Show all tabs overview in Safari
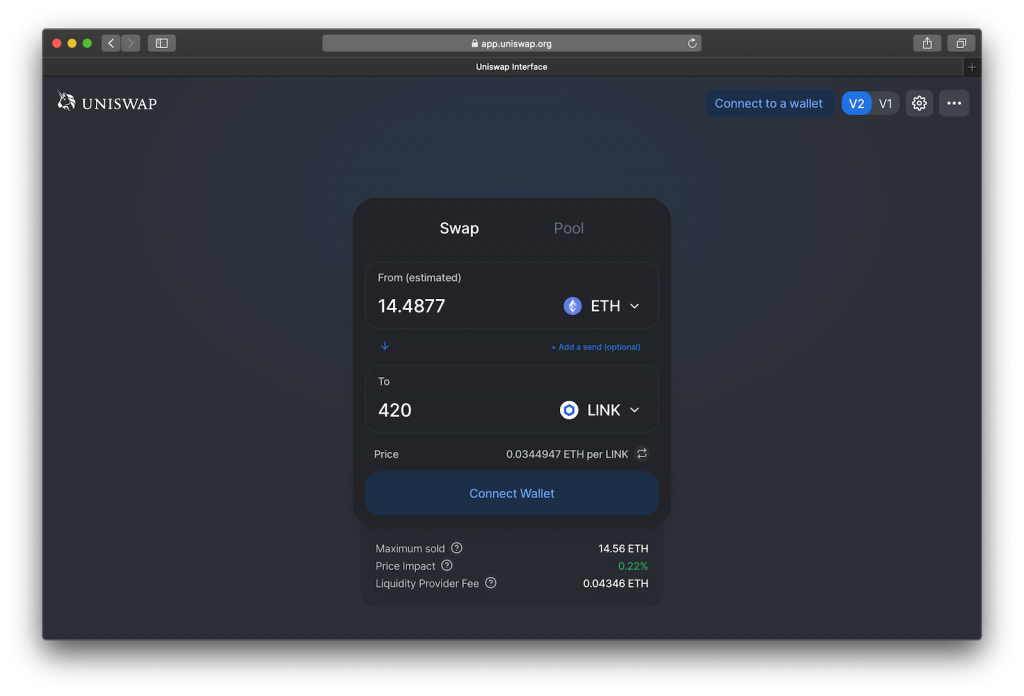Image resolution: width=1024 pixels, height=696 pixels. [x=961, y=43]
